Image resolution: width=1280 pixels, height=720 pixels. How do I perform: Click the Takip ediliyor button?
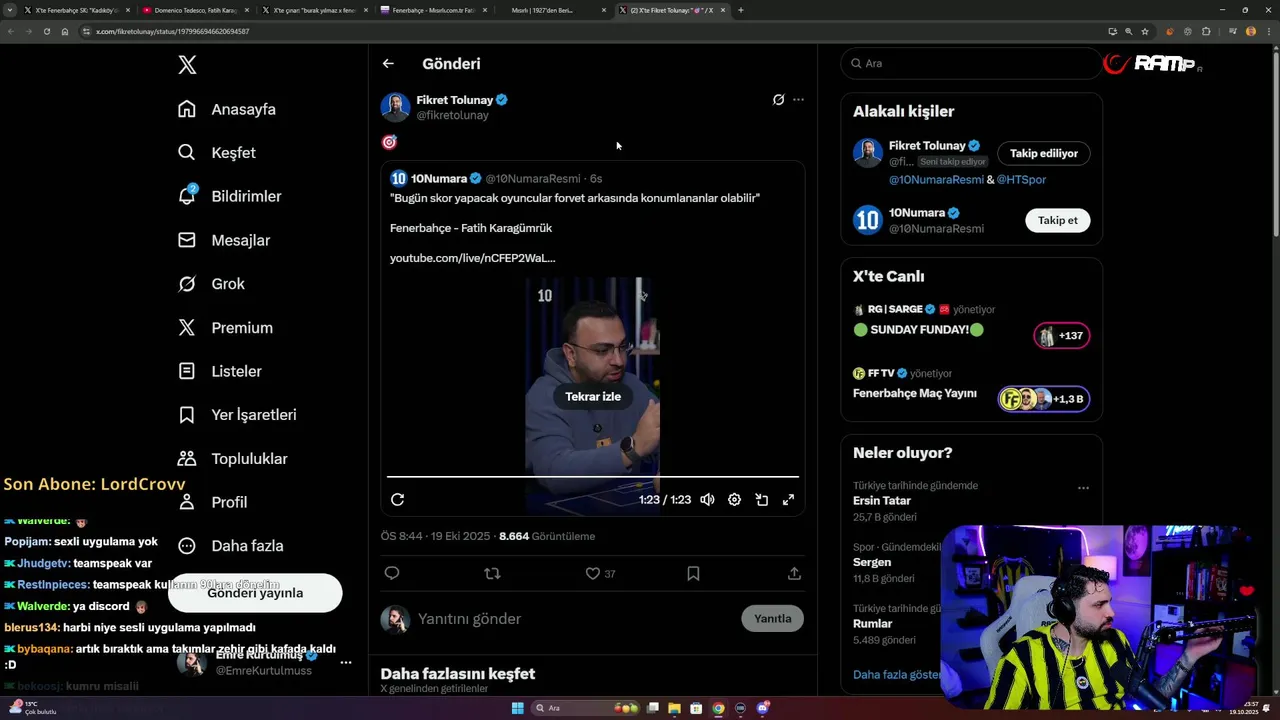[1044, 154]
